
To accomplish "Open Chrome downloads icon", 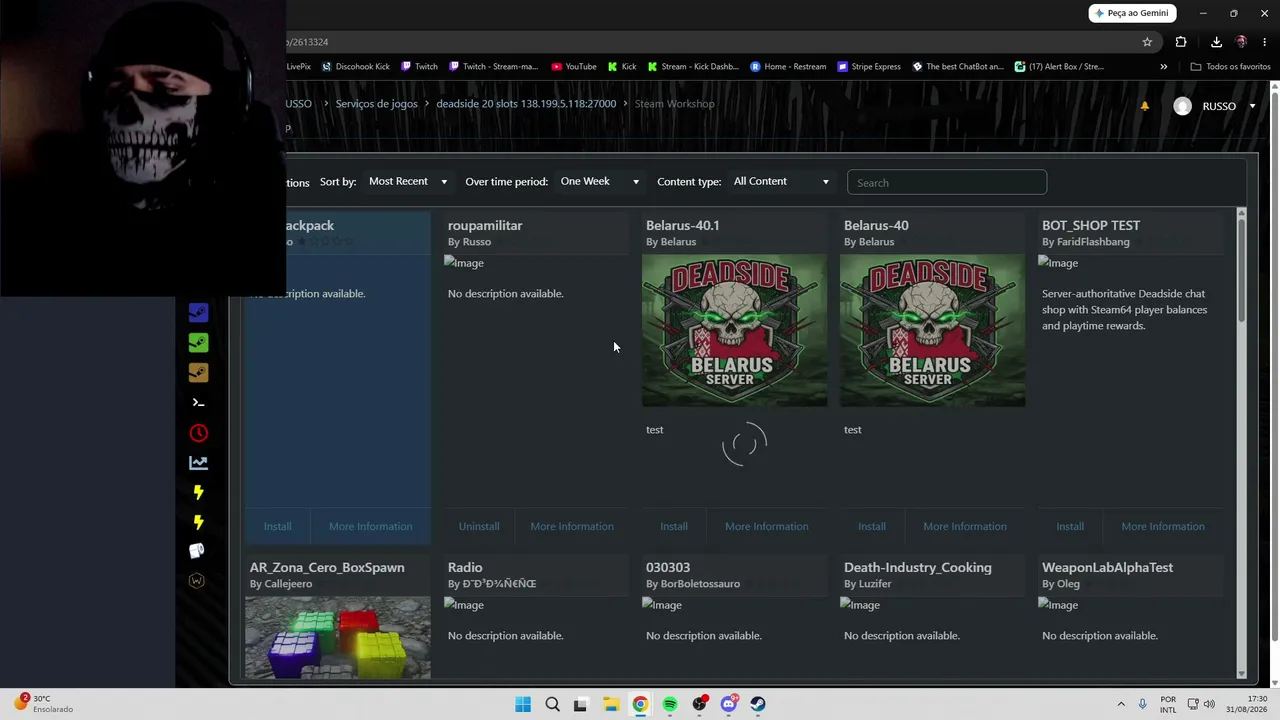I will [x=1216, y=42].
